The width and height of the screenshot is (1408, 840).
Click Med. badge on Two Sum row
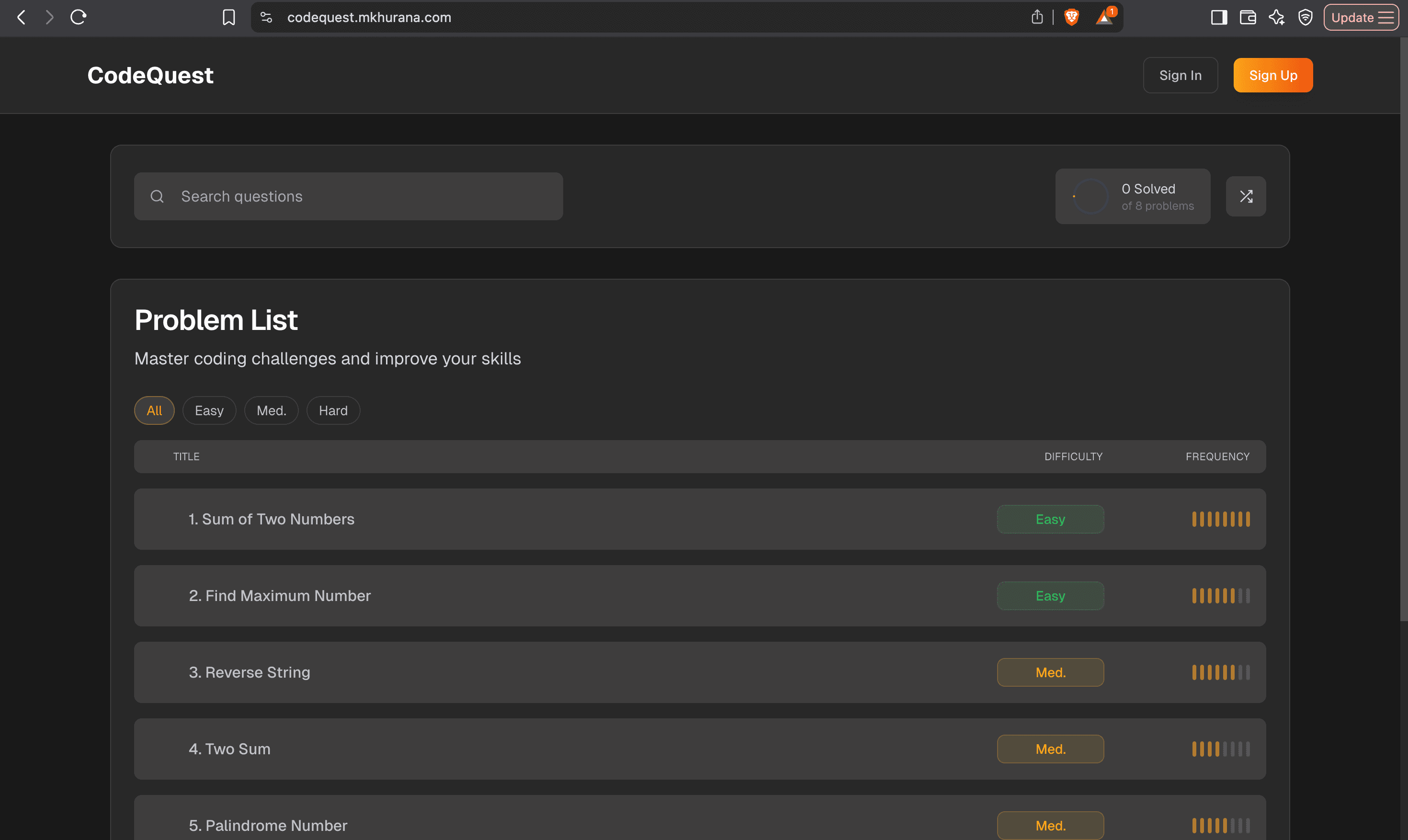1050,749
